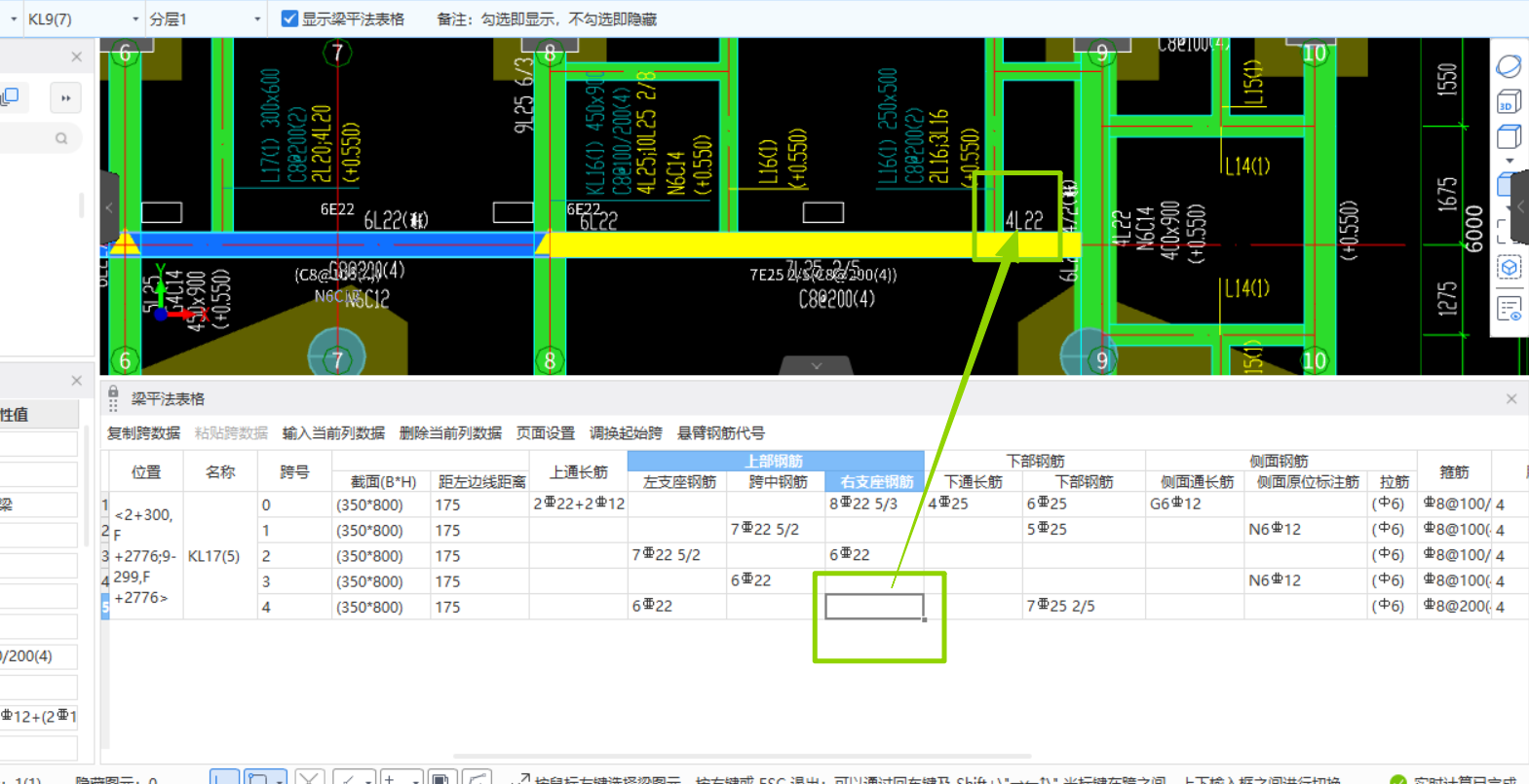Image resolution: width=1529 pixels, height=784 pixels.
Task: Click the wireframe cube view icon
Action: [1509, 136]
